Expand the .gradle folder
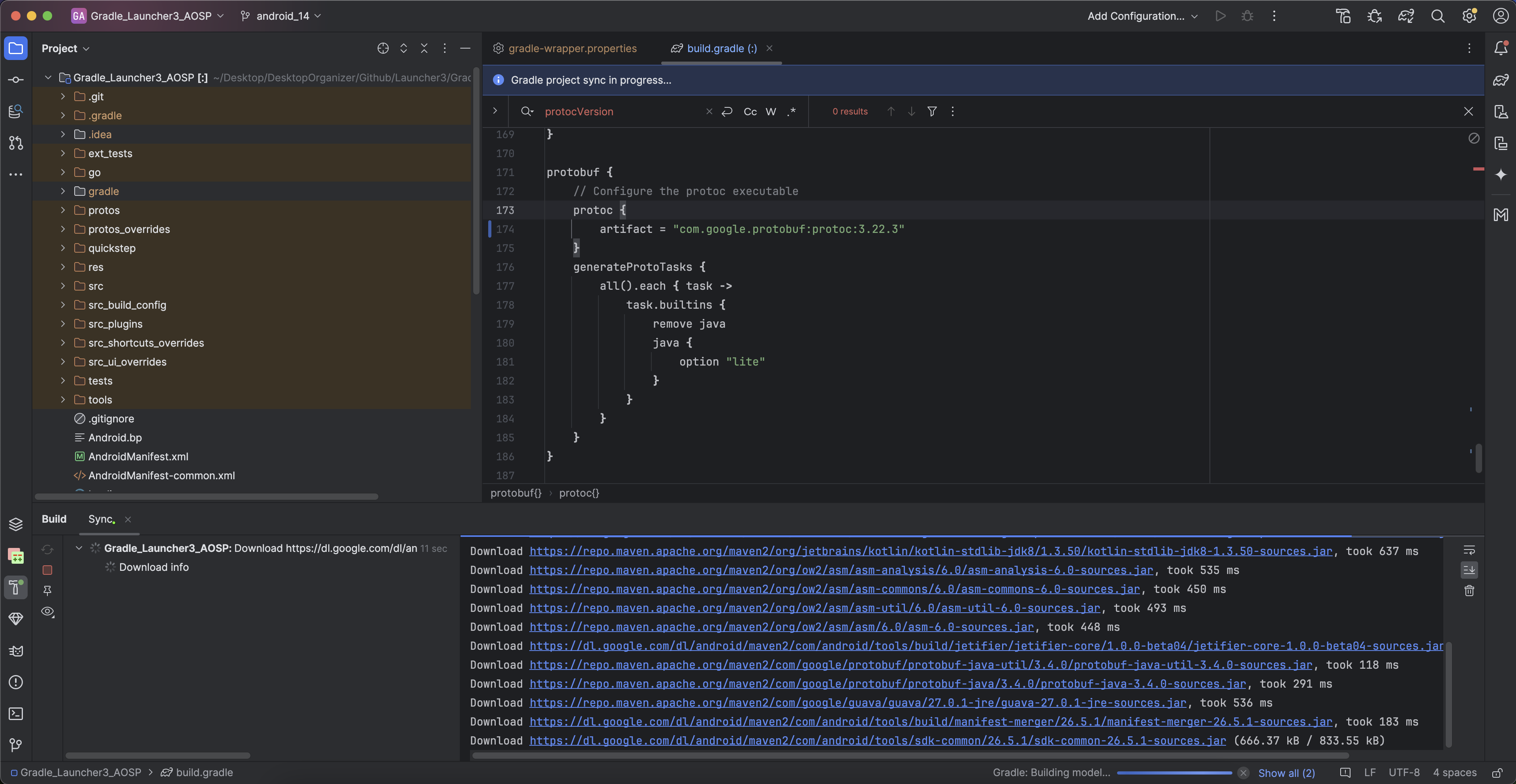Image resolution: width=1516 pixels, height=784 pixels. coord(63,115)
